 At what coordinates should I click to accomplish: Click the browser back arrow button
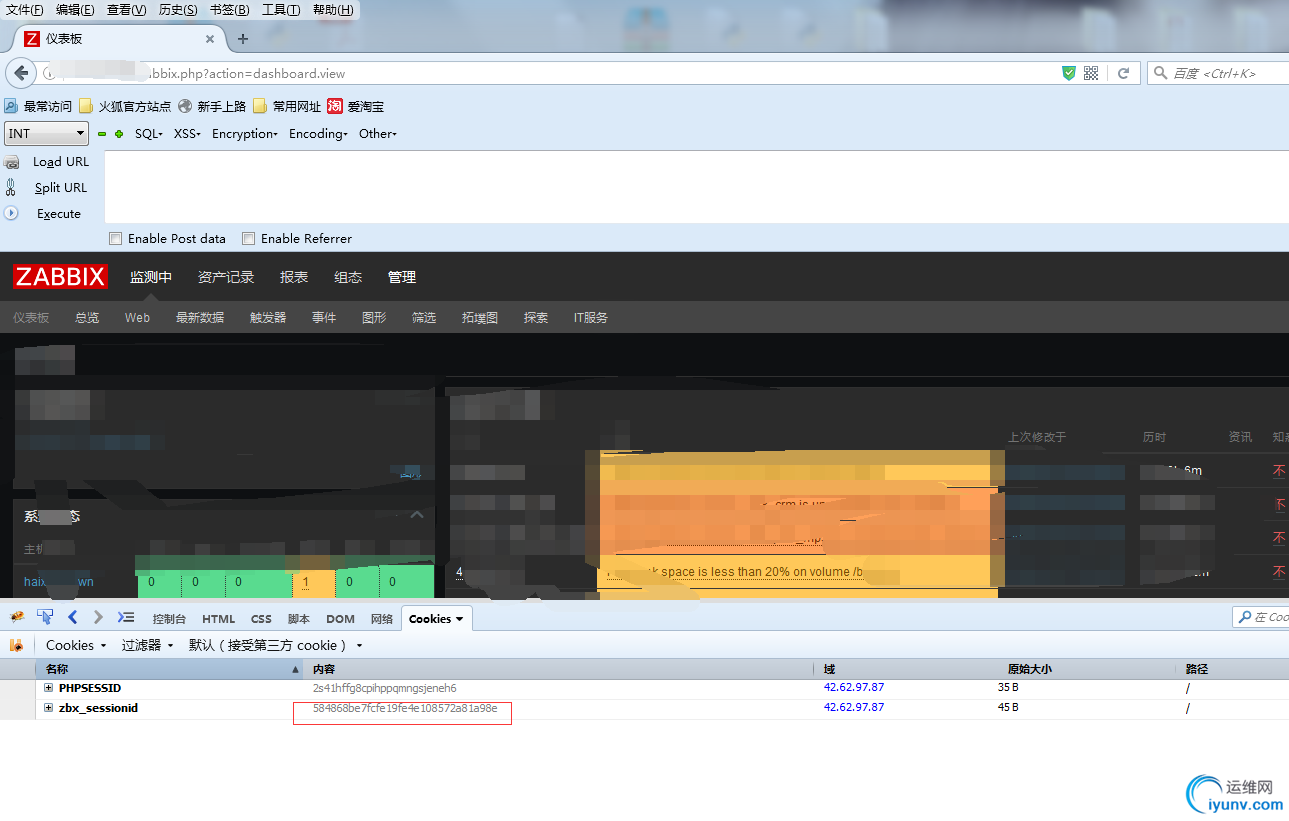[x=21, y=73]
